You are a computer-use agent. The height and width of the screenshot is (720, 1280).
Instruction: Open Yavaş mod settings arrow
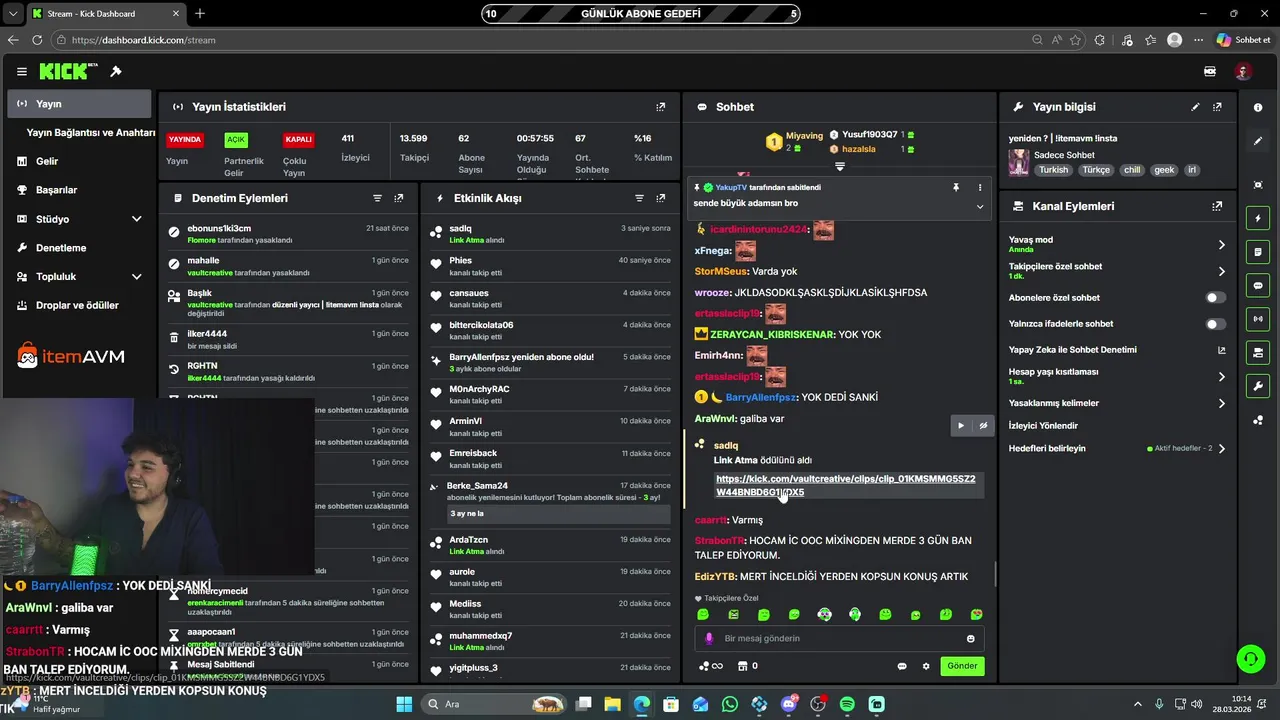tap(1221, 245)
